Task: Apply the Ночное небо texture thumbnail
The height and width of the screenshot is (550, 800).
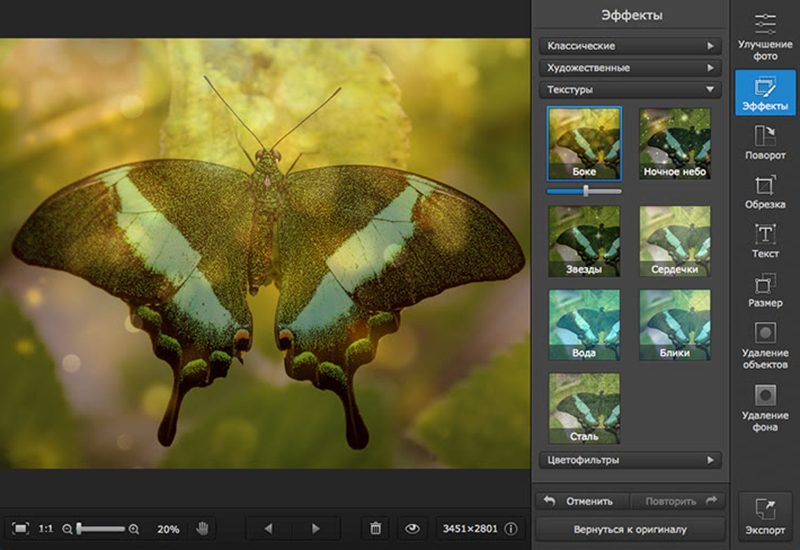Action: [x=675, y=142]
